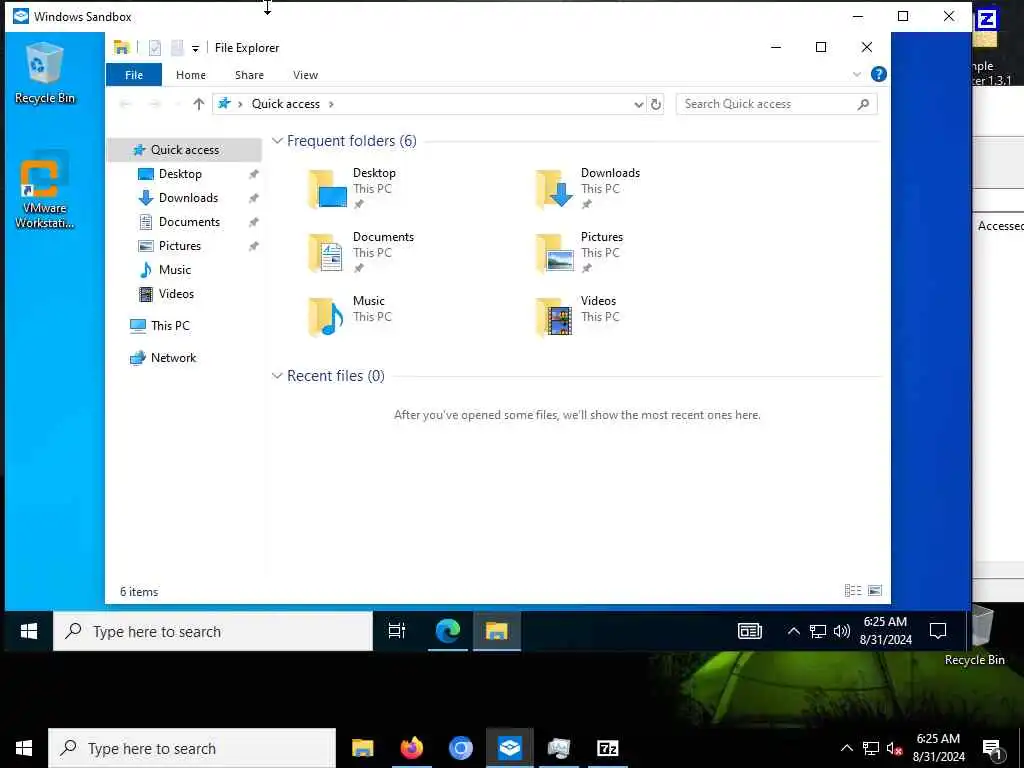Switch to Home ribbon tab
Image resolution: width=1024 pixels, height=768 pixels.
(x=191, y=74)
